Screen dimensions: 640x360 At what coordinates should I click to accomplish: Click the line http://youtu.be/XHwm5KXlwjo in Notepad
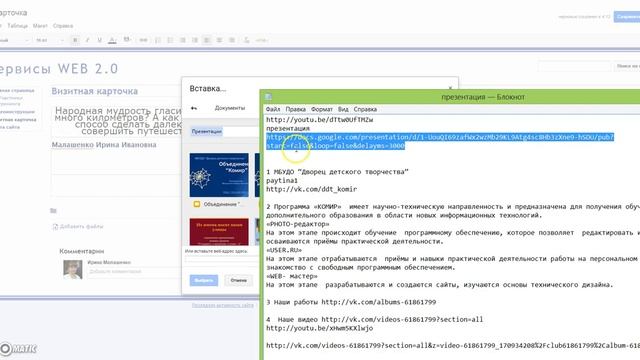click(320, 328)
